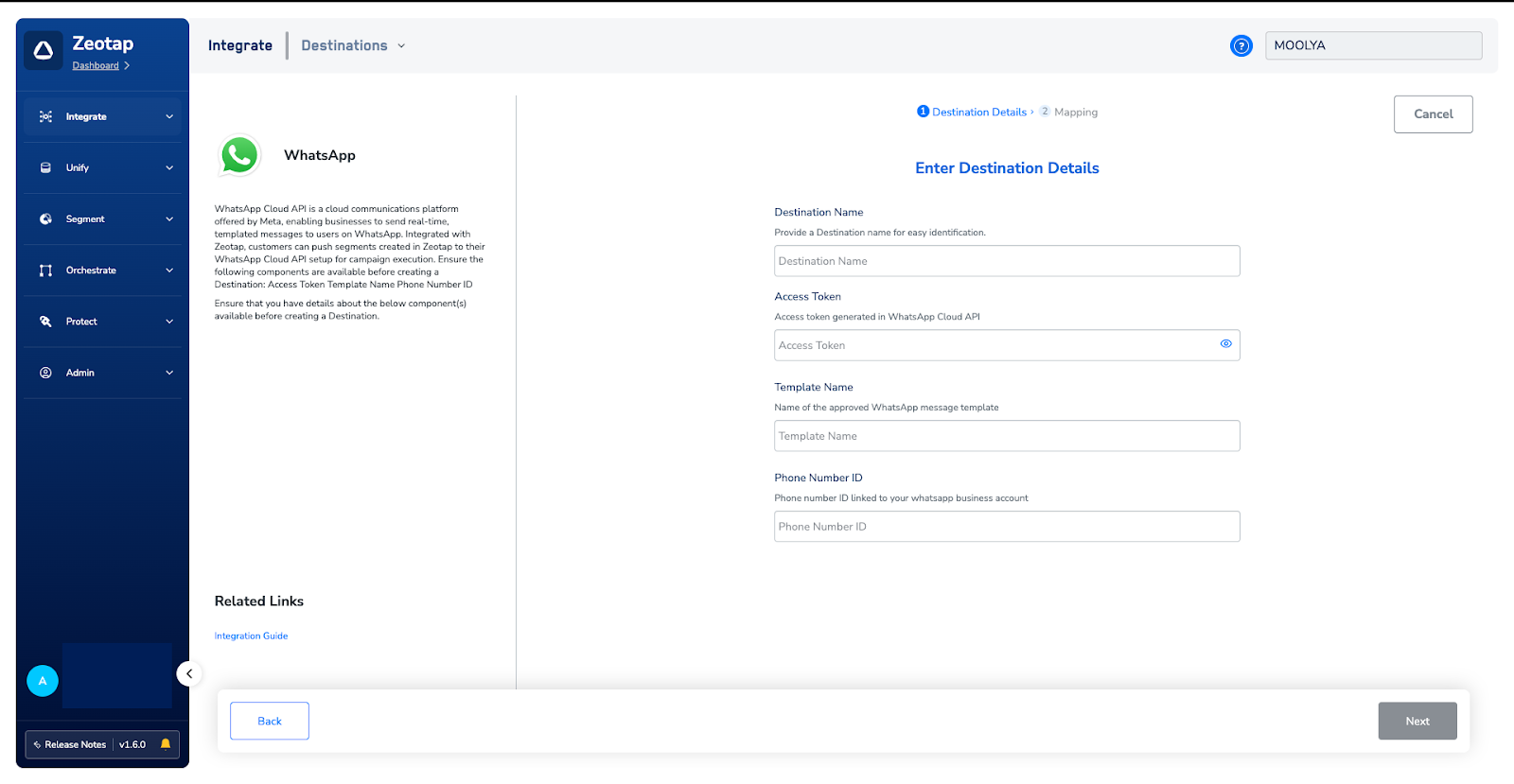This screenshot has height=784, width=1514.
Task: Click the Integrate sidebar icon
Action: [x=45, y=117]
